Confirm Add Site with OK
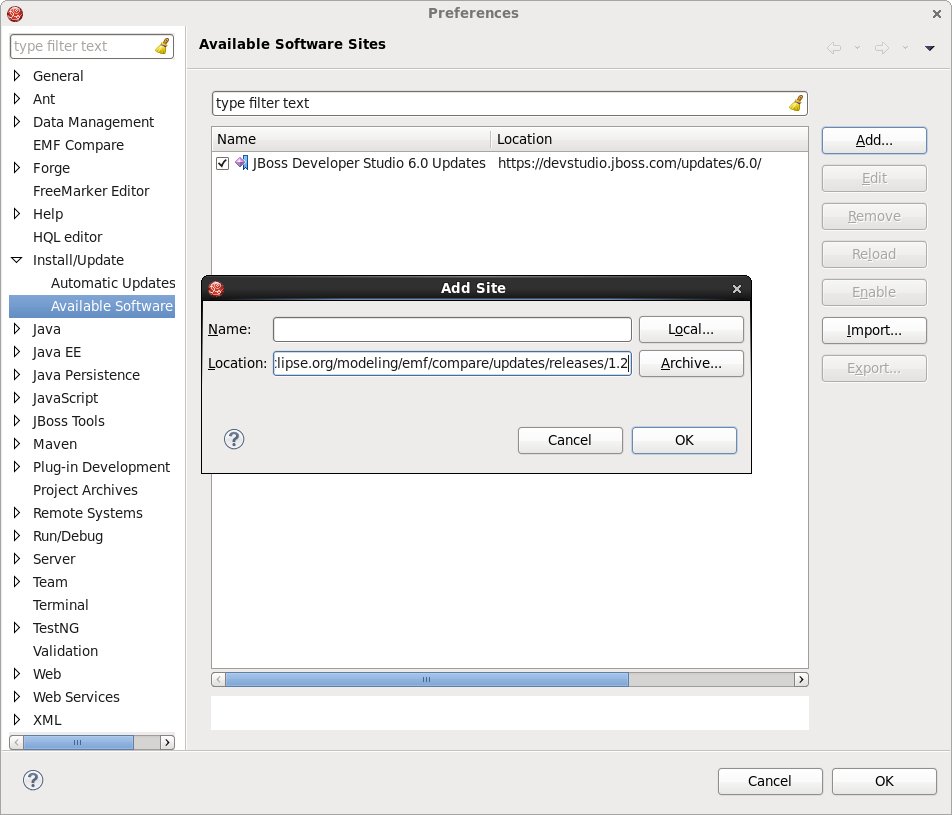This screenshot has height=815, width=952. click(684, 440)
